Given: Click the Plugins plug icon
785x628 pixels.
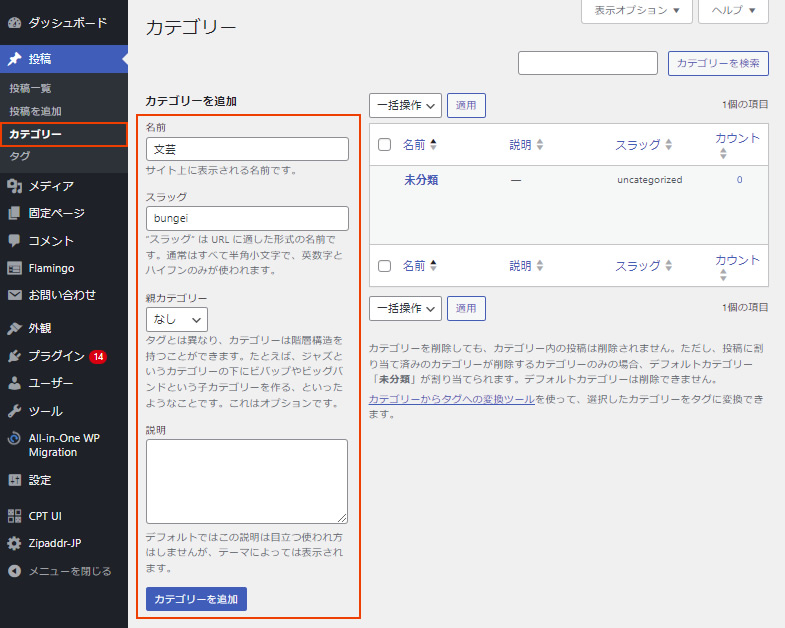Looking at the screenshot, I should (x=14, y=356).
